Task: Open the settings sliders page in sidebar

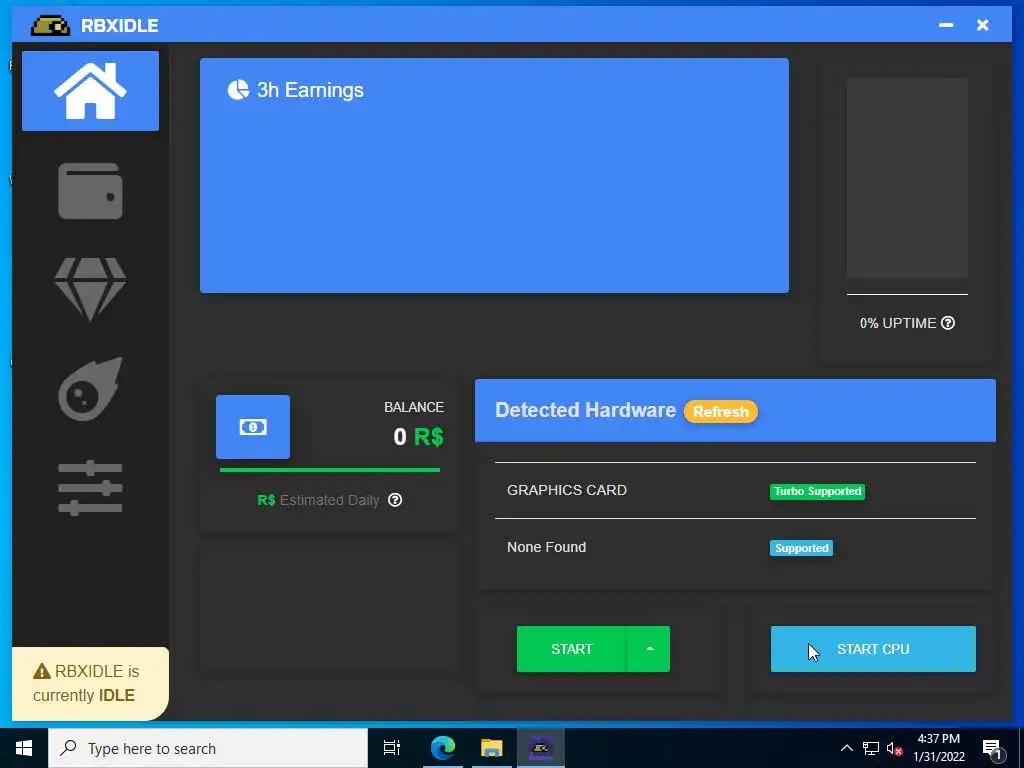Action: [90, 487]
